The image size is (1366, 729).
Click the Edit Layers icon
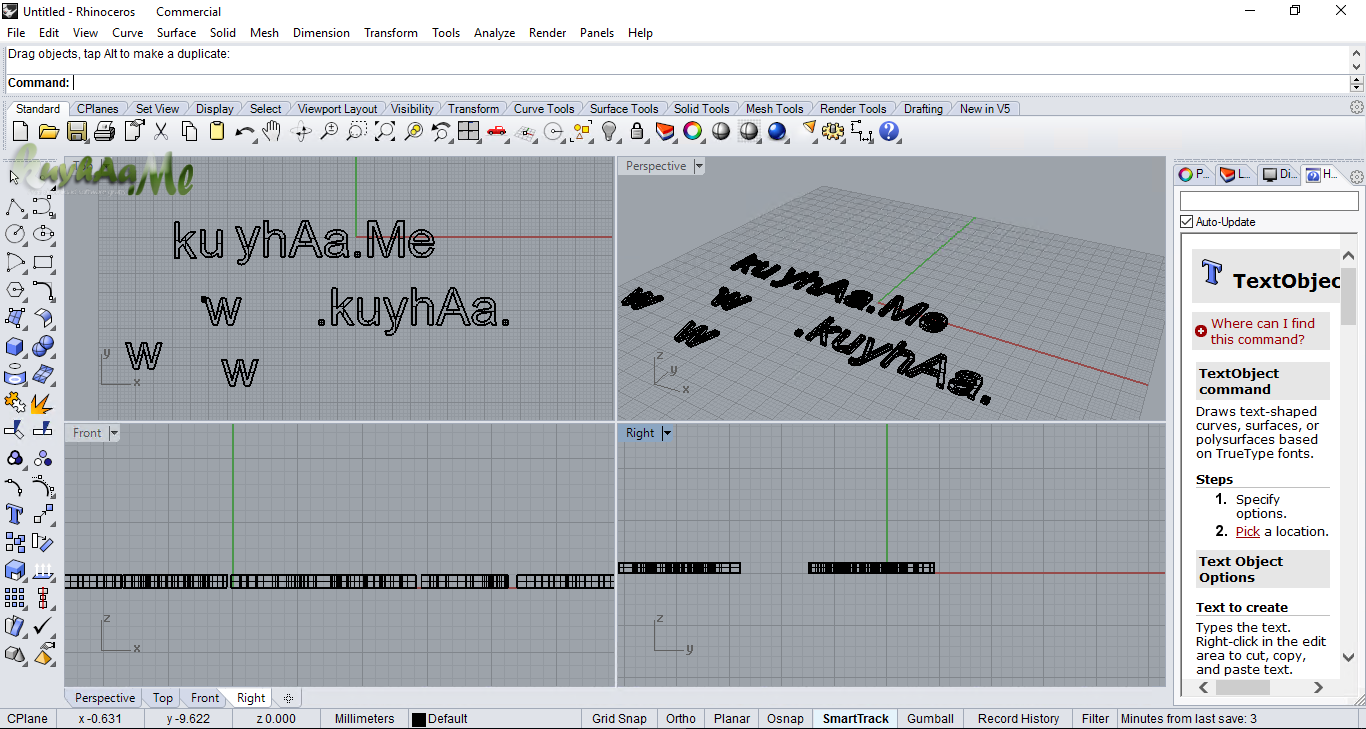[665, 131]
